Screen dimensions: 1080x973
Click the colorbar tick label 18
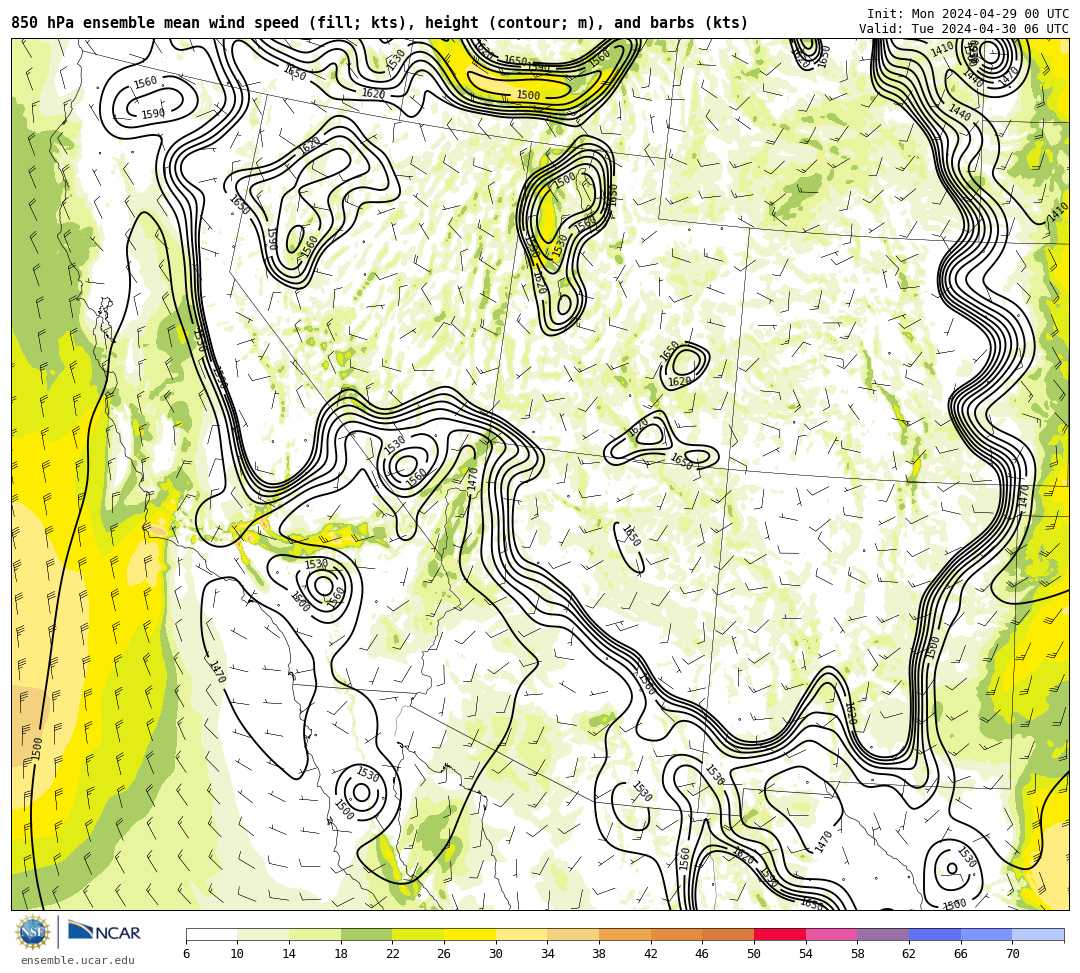coord(341,954)
